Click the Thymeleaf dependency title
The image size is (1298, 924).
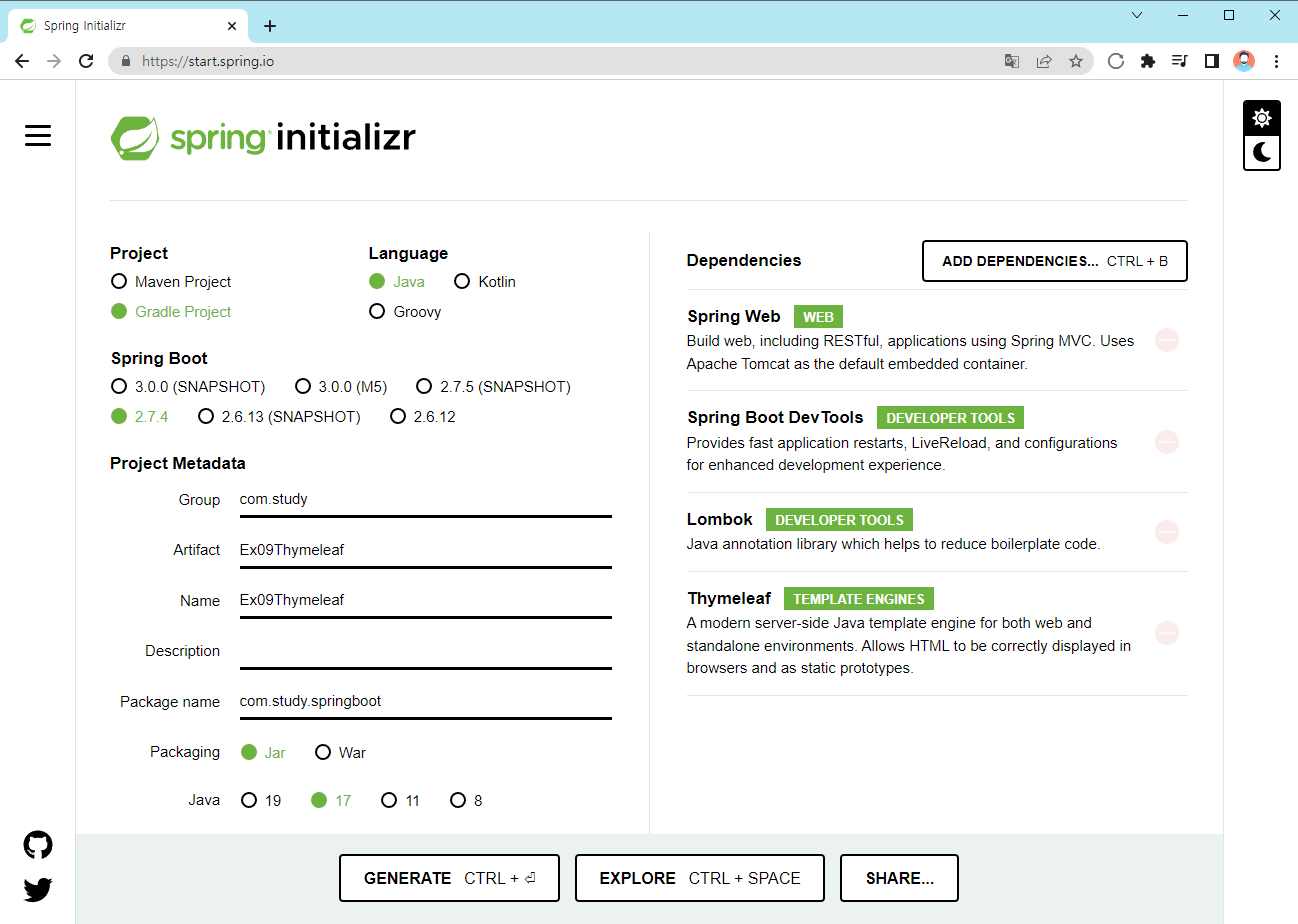(x=729, y=599)
